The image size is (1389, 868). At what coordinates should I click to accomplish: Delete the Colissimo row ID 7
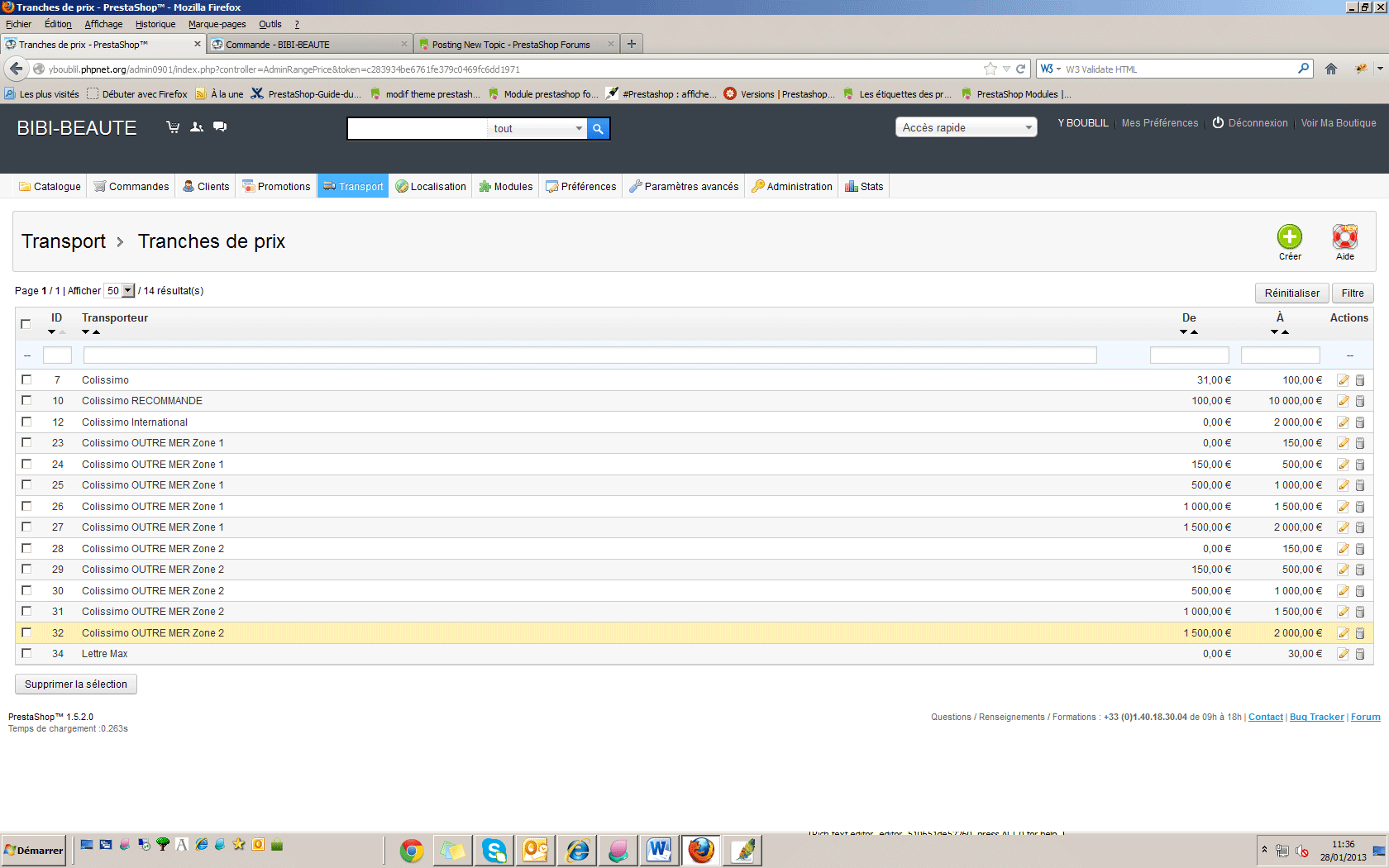point(1360,380)
